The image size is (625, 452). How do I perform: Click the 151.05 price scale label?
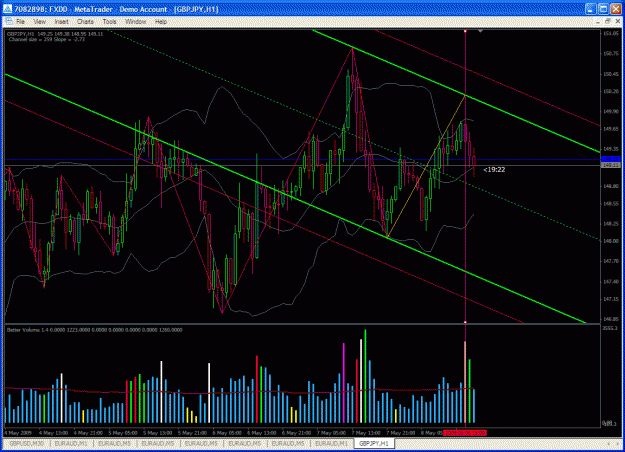click(611, 33)
